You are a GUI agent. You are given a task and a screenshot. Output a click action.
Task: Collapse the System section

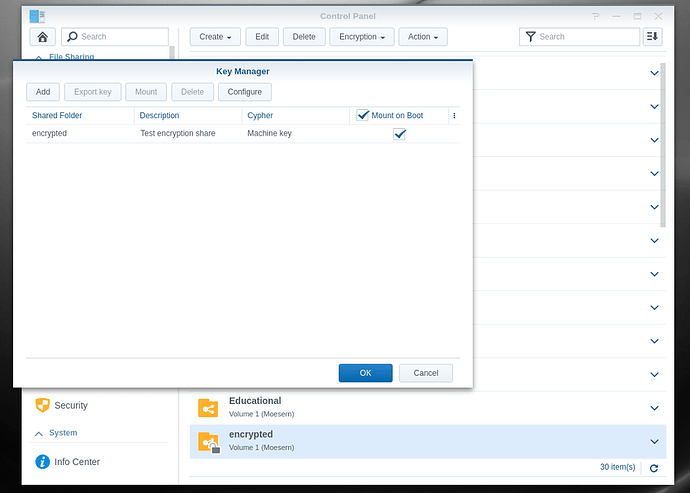tap(39, 434)
